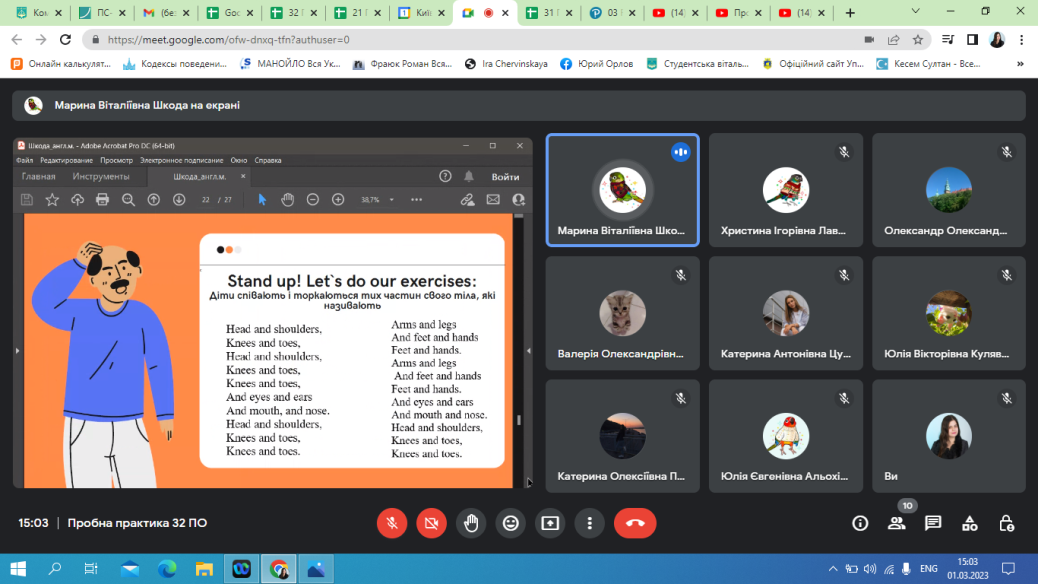1038x584 pixels.
Task: Toggle your microphone on
Action: point(392,523)
